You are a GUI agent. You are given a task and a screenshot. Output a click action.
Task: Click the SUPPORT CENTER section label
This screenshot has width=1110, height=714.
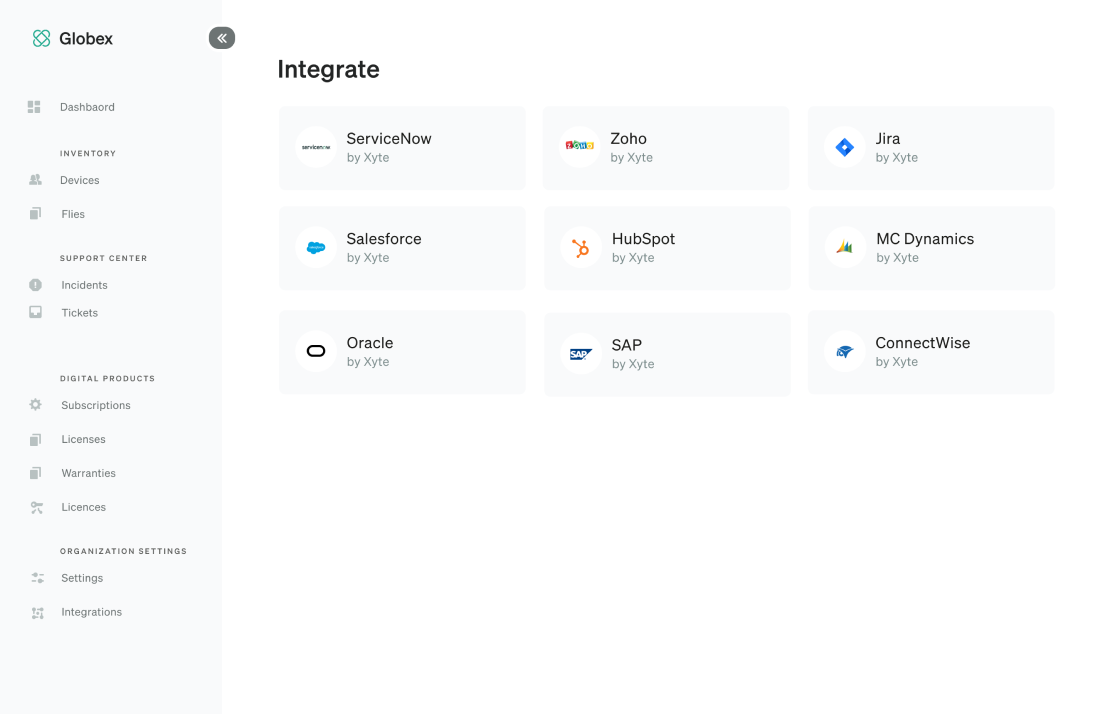[103, 258]
